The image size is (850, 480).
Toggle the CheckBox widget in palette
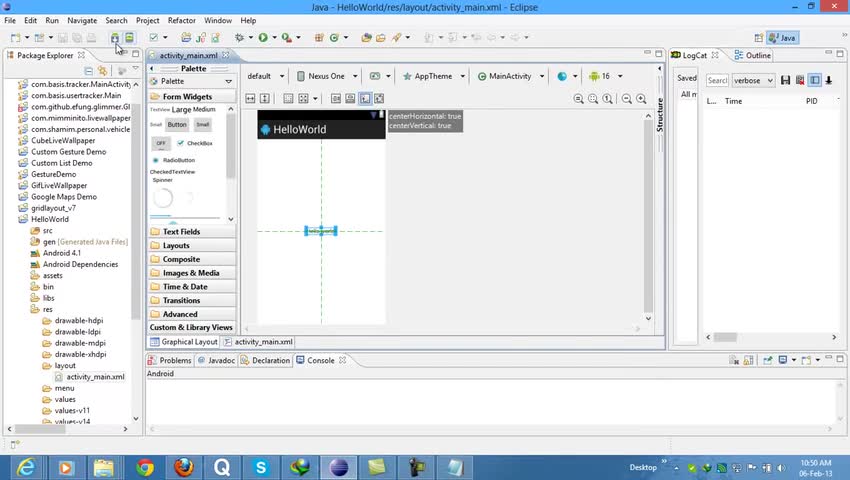(195, 143)
